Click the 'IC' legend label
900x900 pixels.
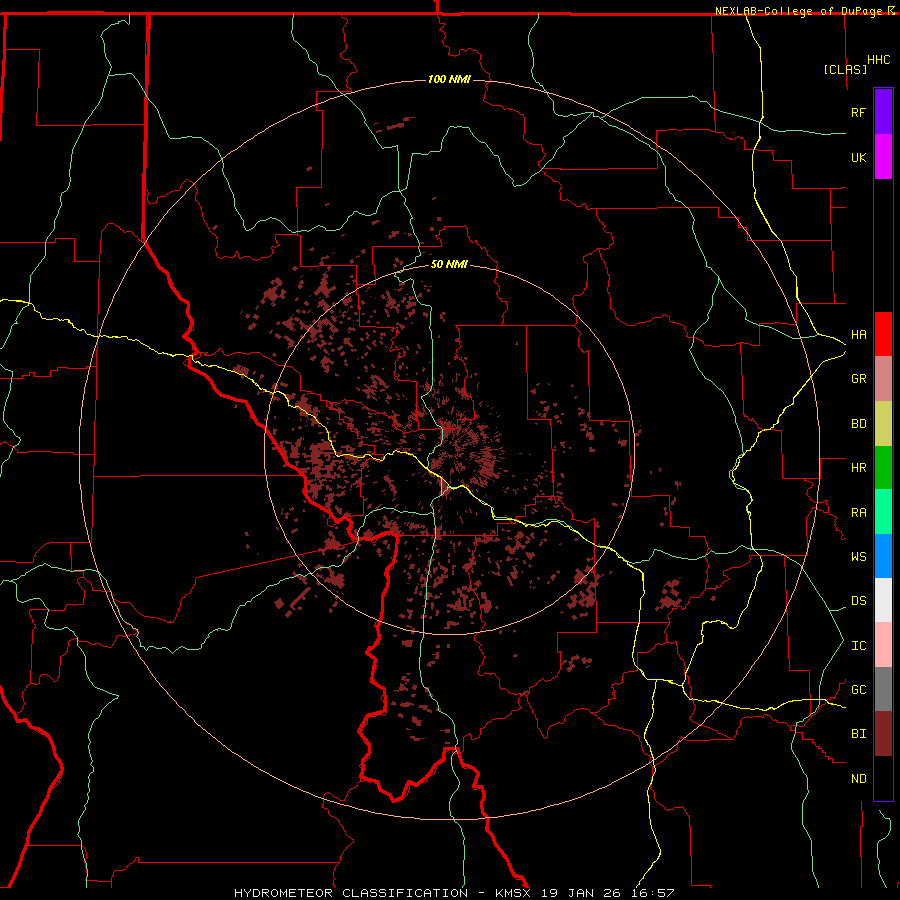click(858, 646)
